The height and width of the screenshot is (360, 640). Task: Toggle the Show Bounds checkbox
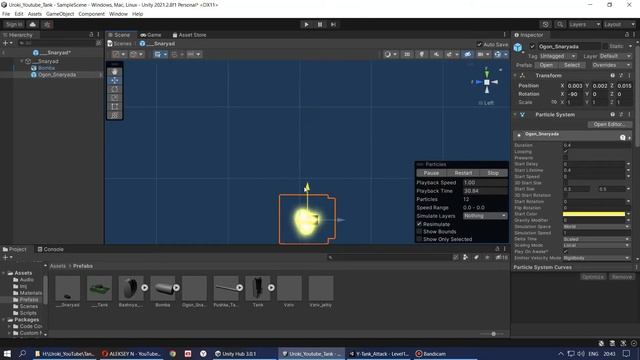coord(419,231)
